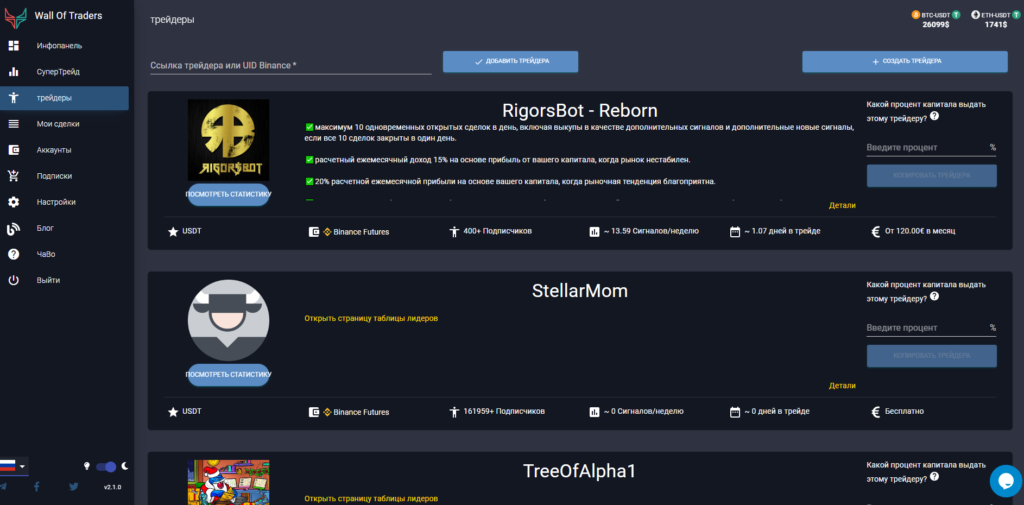The height and width of the screenshot is (505, 1024).
Task: Click the RigorsBot logo thumbnail
Action: pyautogui.click(x=228, y=140)
